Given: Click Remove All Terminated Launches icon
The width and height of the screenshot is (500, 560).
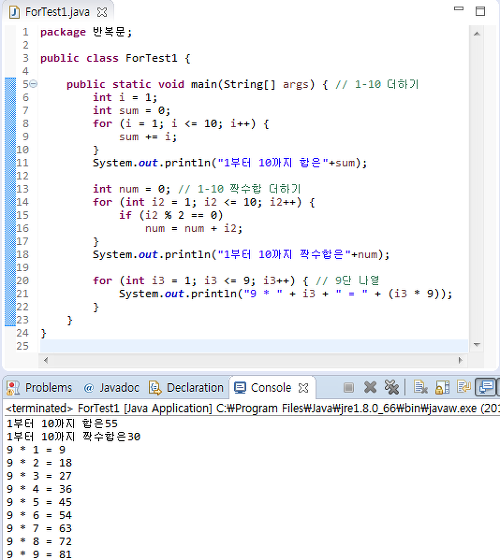Looking at the screenshot, I should [392, 387].
